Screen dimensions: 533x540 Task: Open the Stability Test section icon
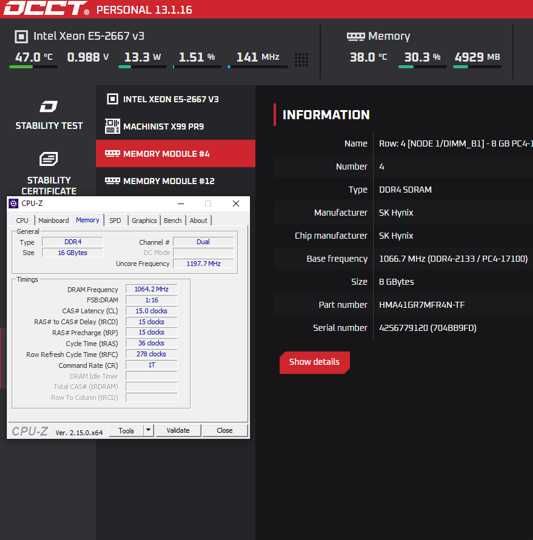(49, 106)
